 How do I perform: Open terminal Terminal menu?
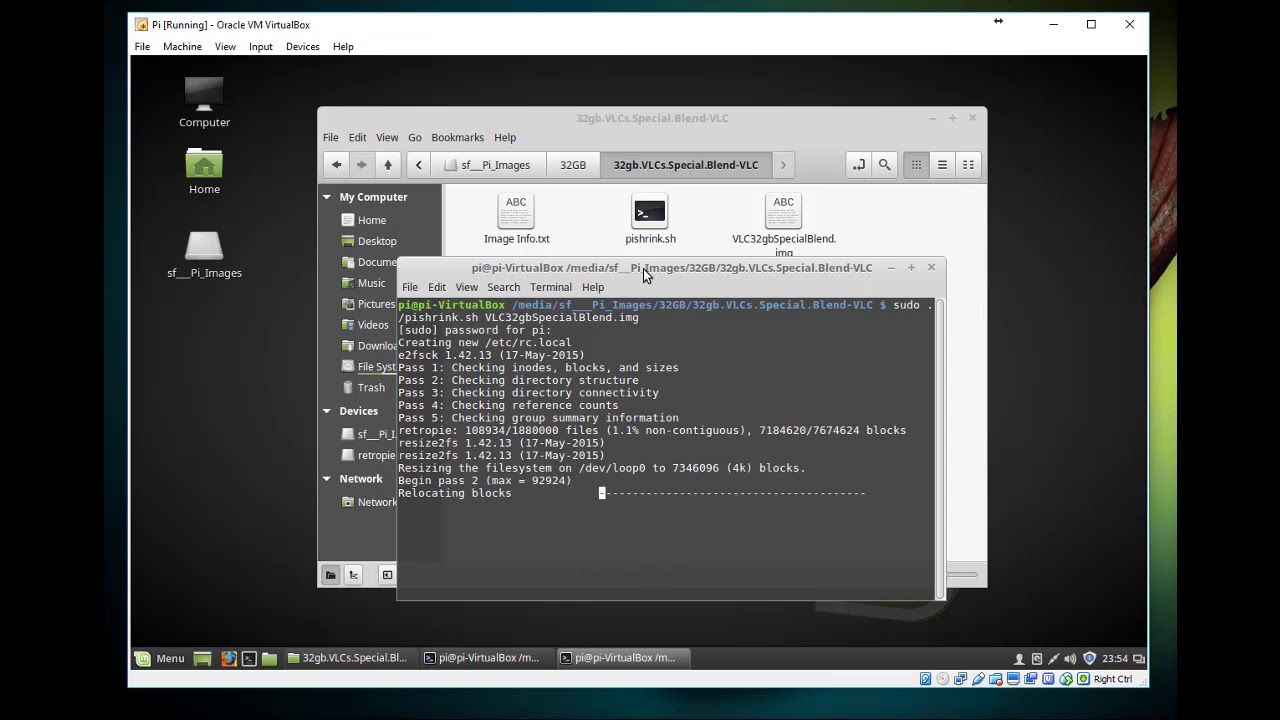[x=551, y=287]
